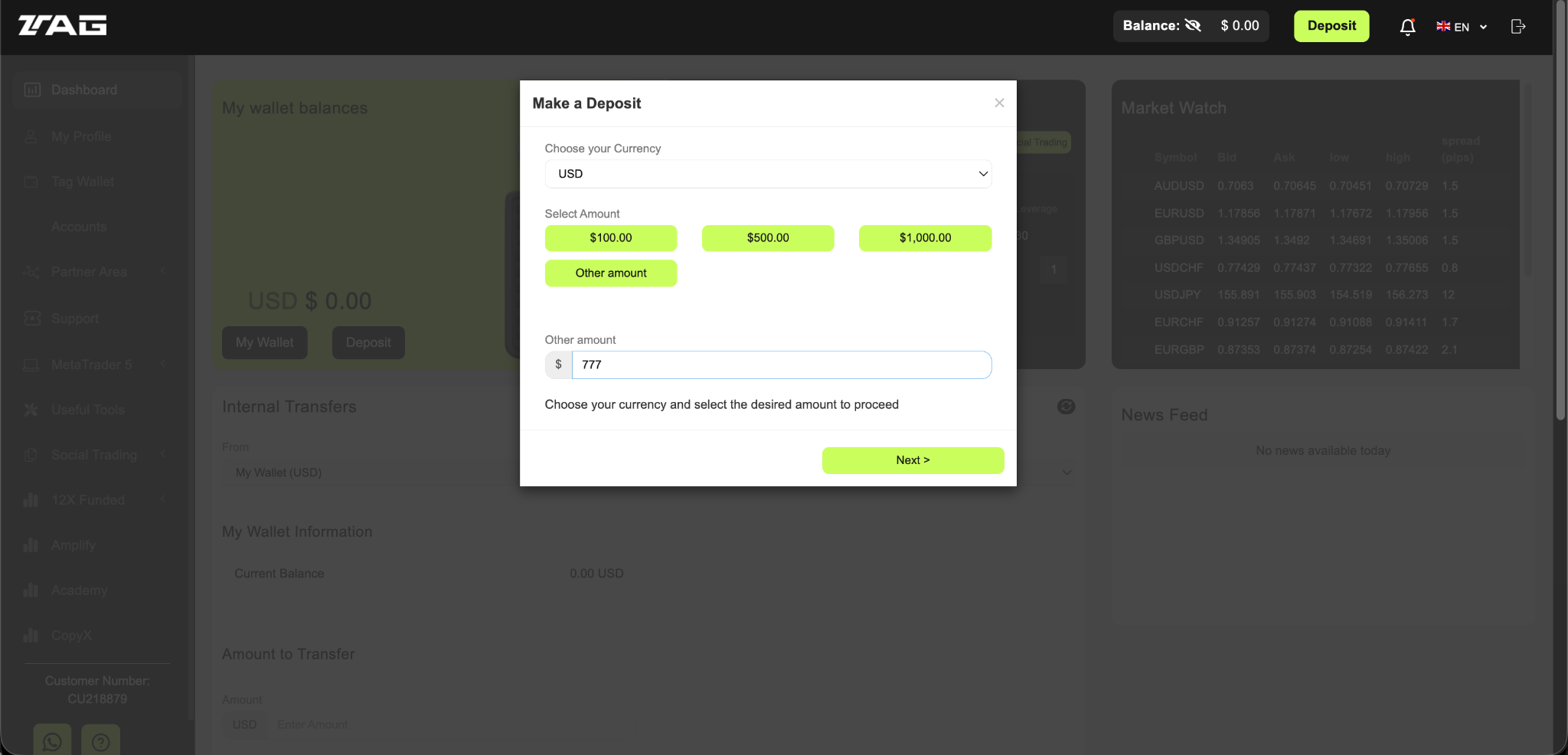Open the Amplify section

74,545
